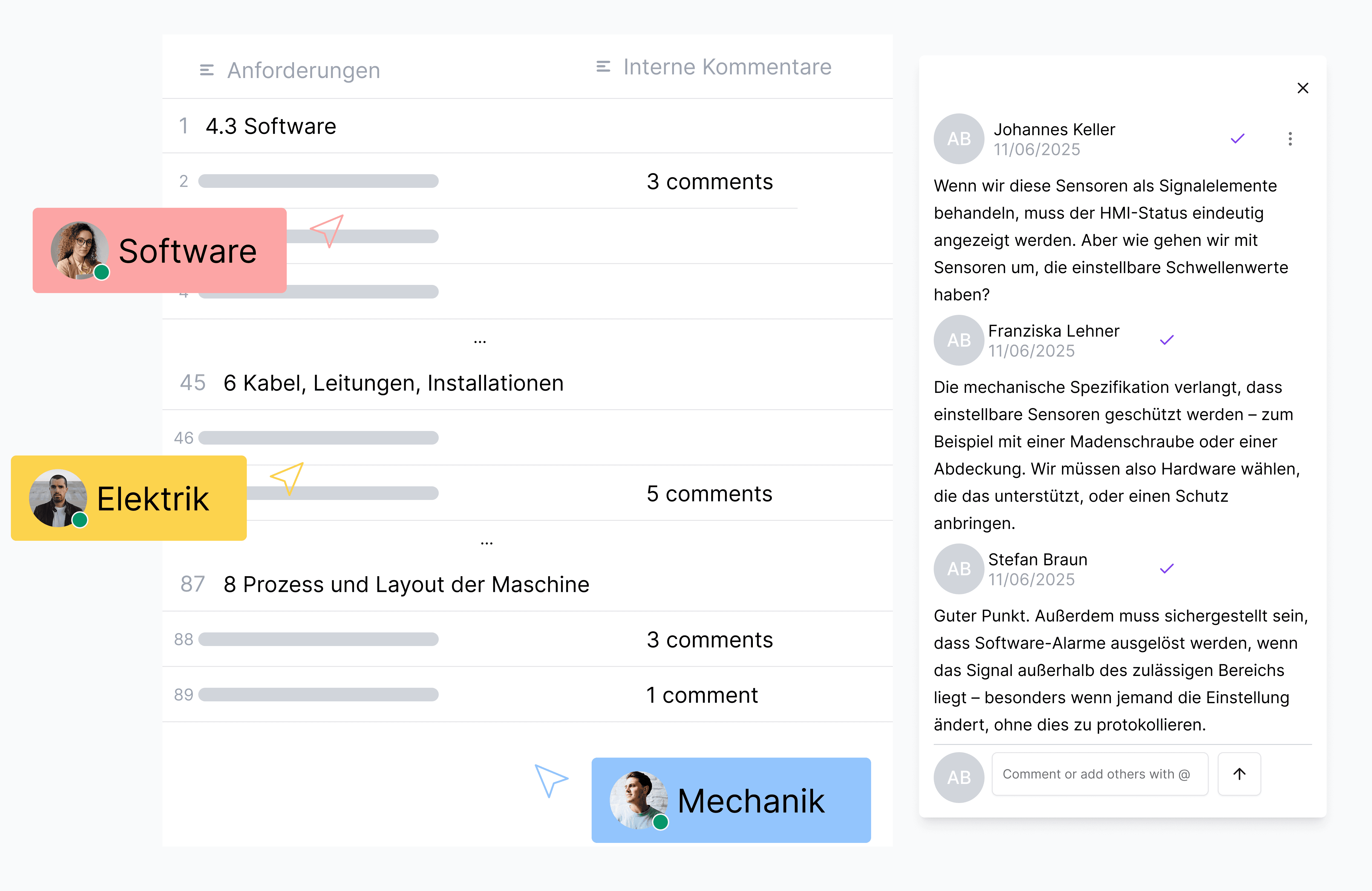Click the Anforderungen column header icon
The image size is (1372, 891).
(x=206, y=70)
